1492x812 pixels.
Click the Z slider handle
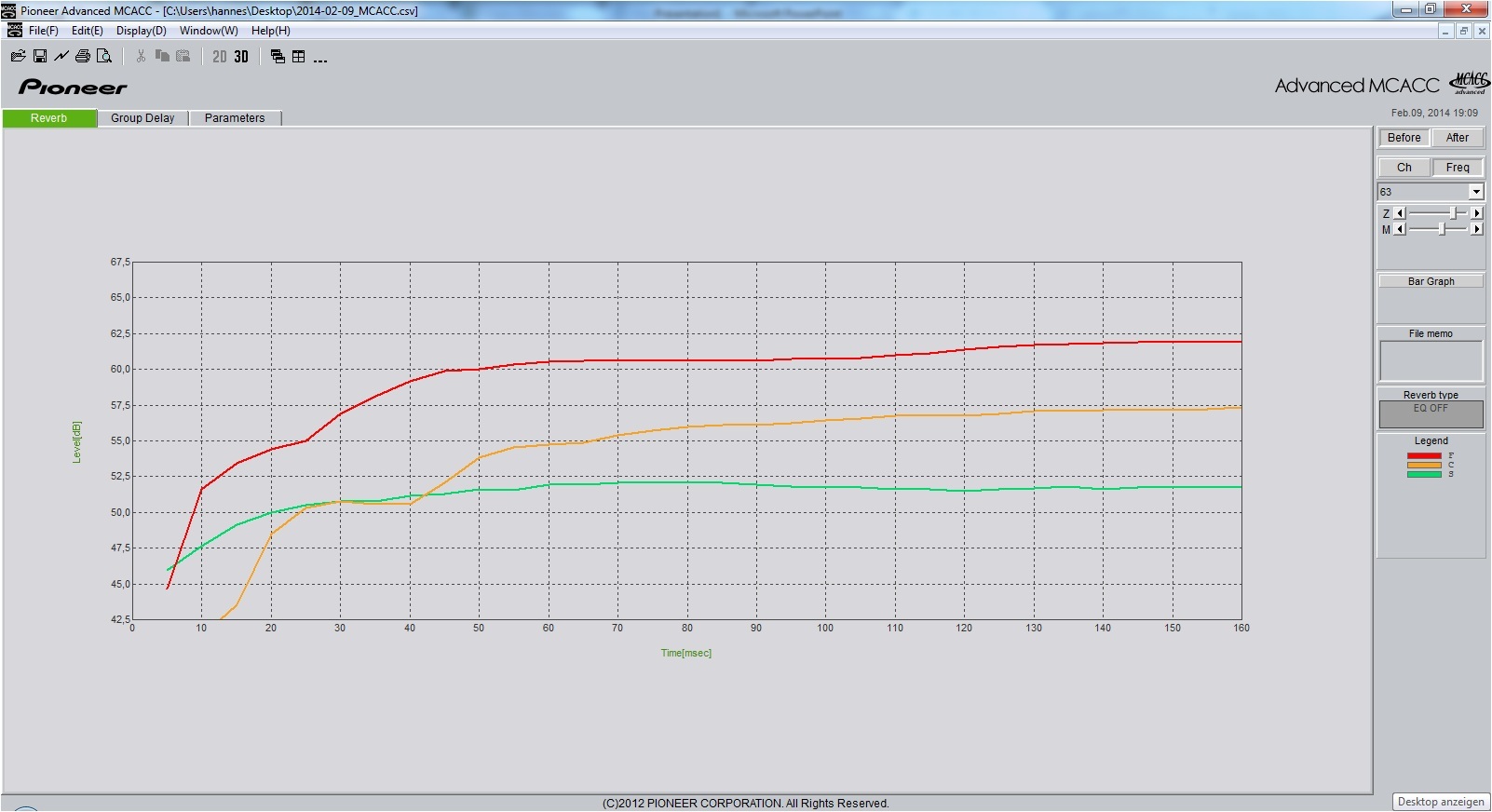click(x=1452, y=213)
